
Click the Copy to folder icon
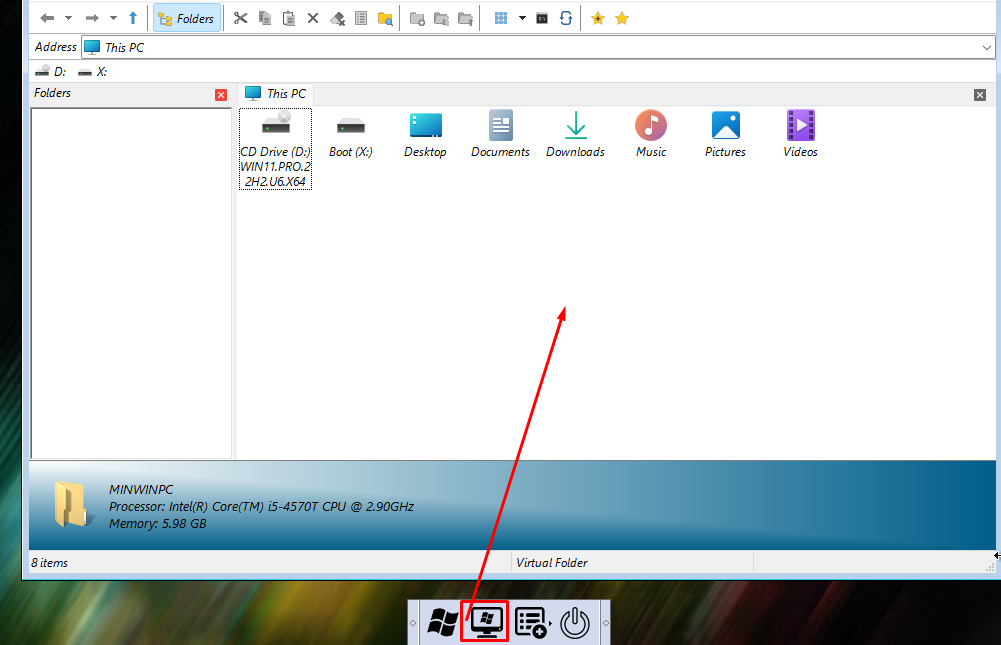point(441,19)
